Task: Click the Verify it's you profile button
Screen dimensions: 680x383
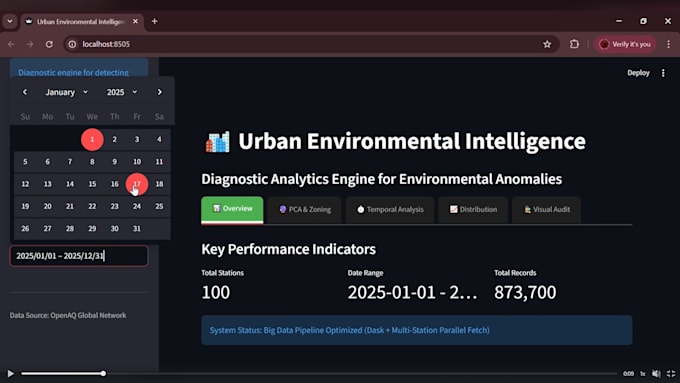Action: 625,44
